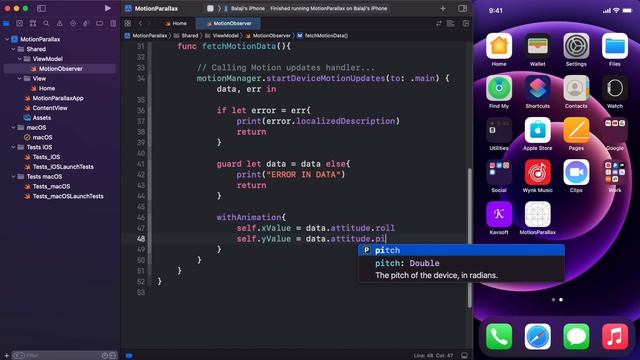Image resolution: width=640 pixels, height=360 pixels.
Task: Collapse the Tests iOS group
Action: [13, 147]
